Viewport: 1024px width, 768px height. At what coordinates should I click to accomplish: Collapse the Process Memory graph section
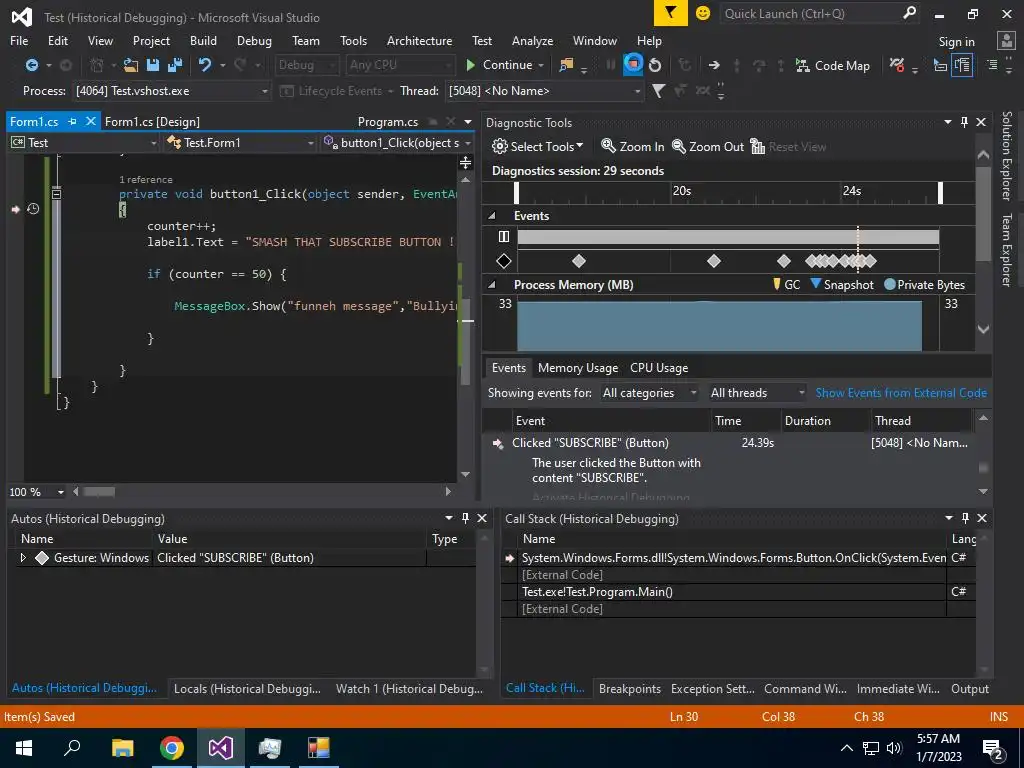(492, 285)
